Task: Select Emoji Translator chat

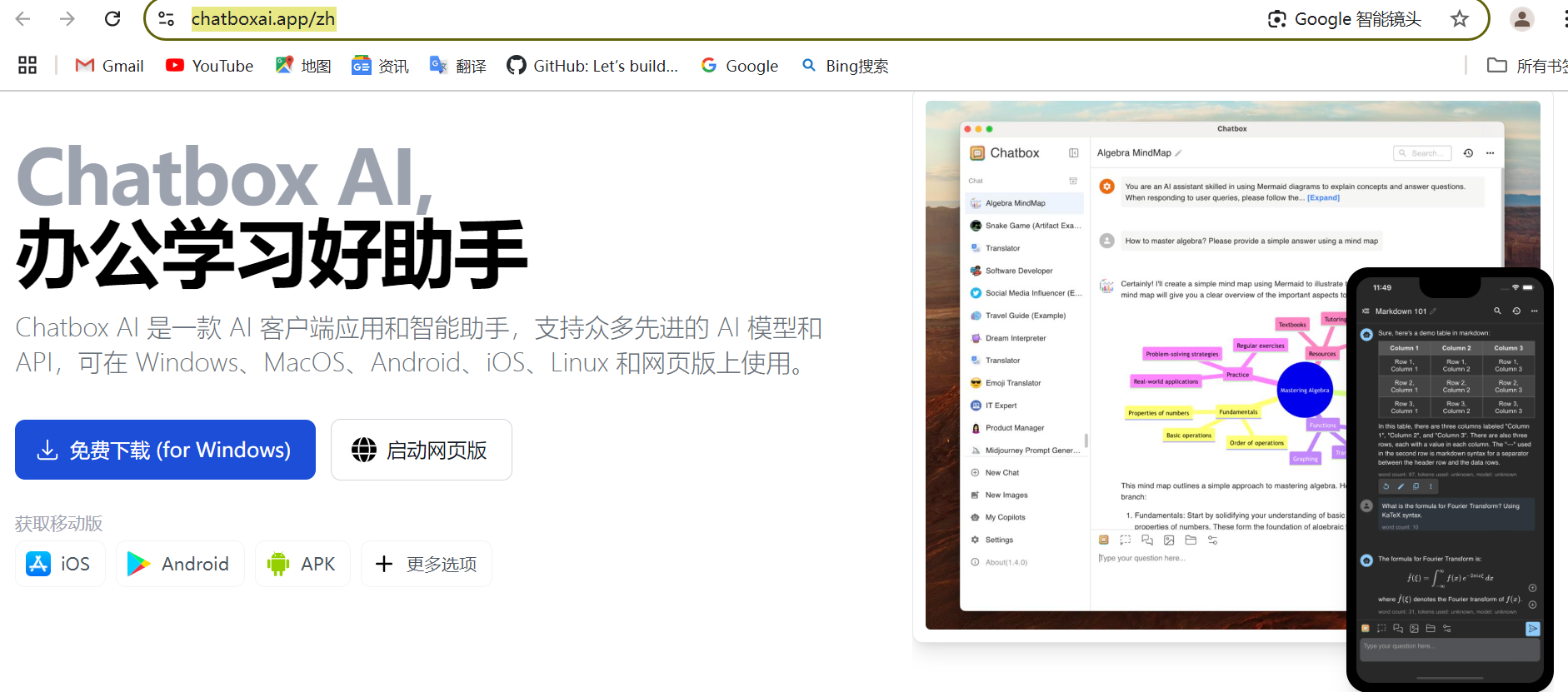Action: coord(1025,383)
